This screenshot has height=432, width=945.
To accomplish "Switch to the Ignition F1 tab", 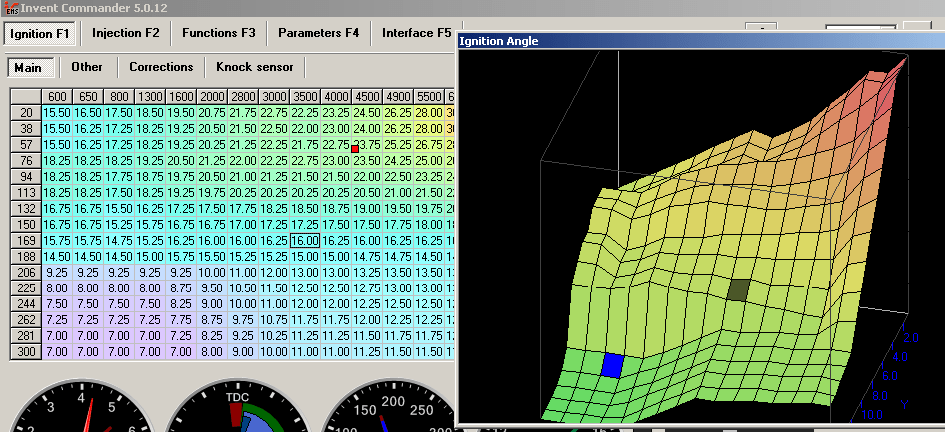I will 40,33.
